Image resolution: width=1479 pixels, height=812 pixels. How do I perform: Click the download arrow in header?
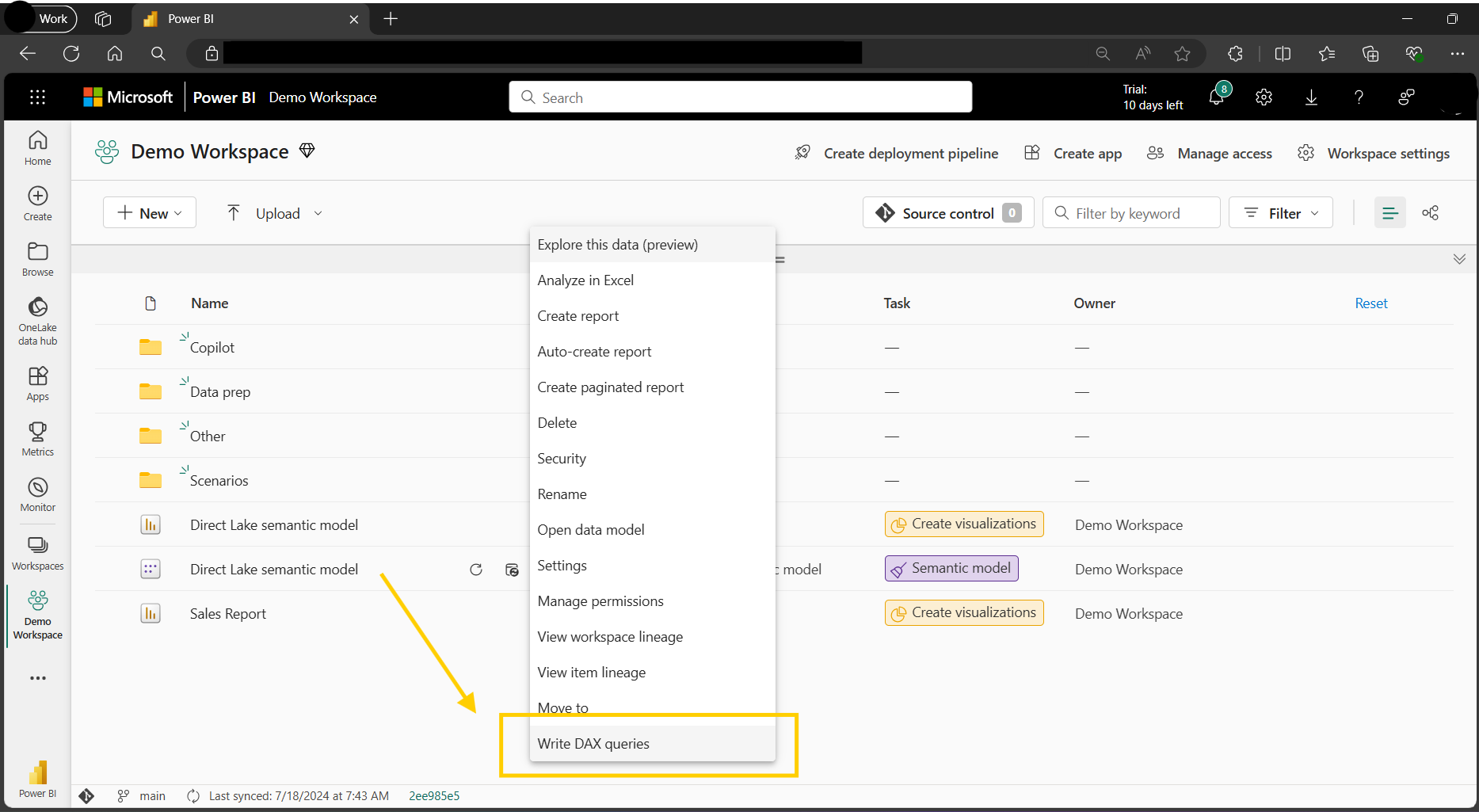[1311, 97]
